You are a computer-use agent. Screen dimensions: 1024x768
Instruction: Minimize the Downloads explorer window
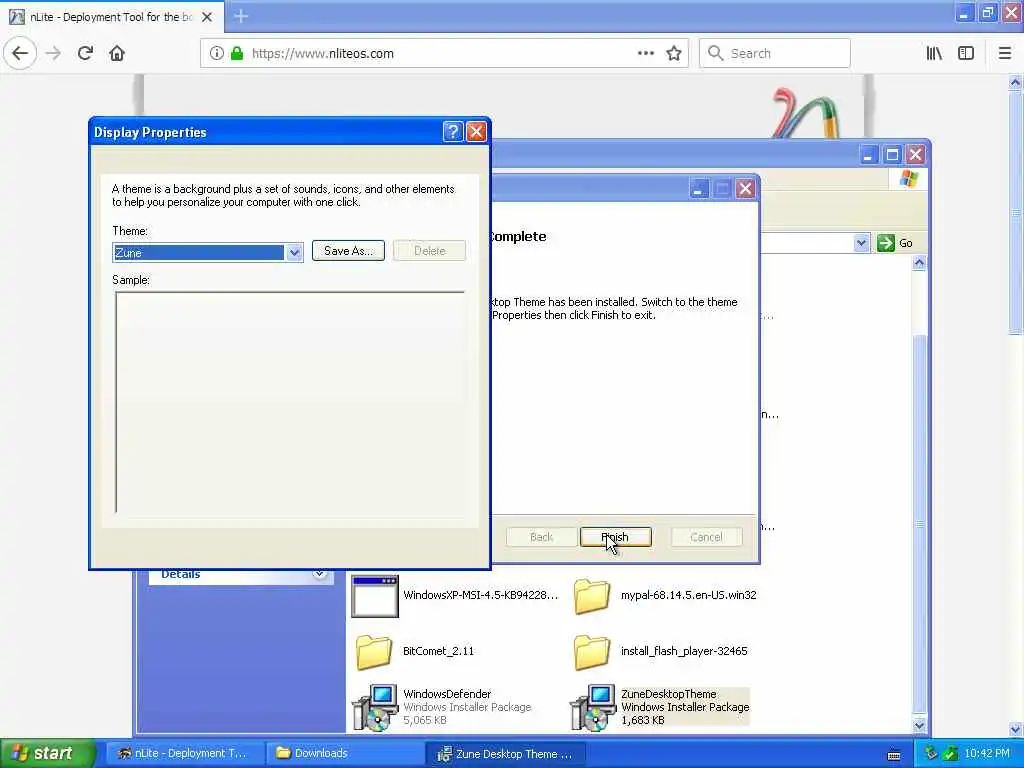868,155
